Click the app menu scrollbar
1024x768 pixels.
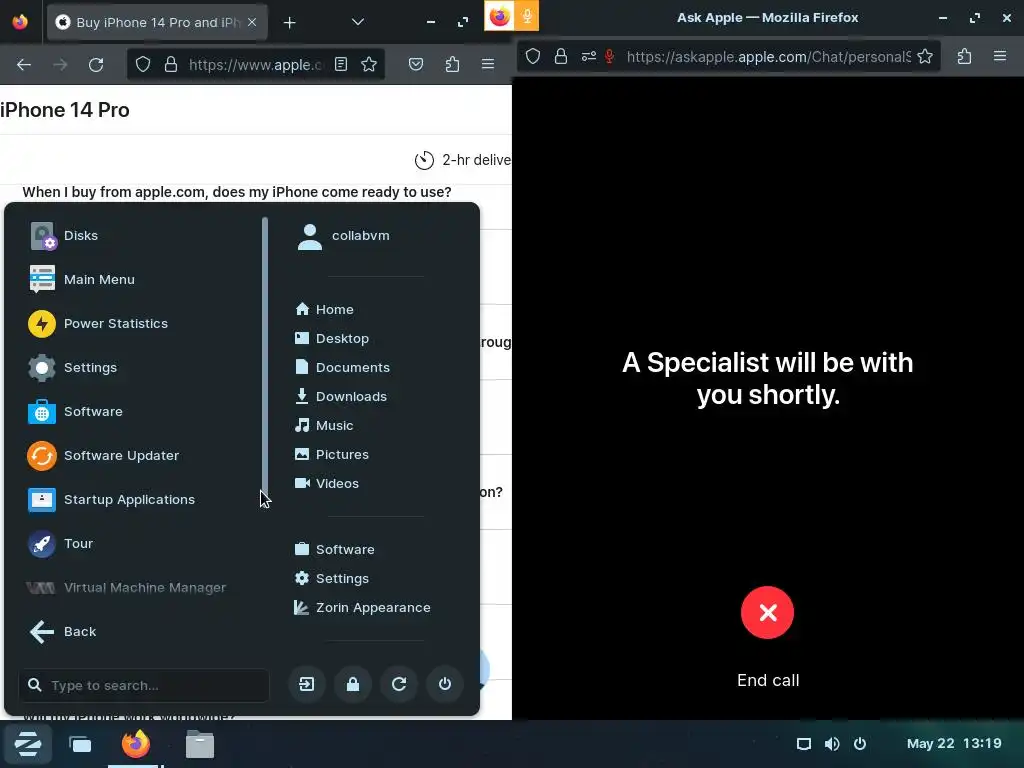(x=264, y=356)
